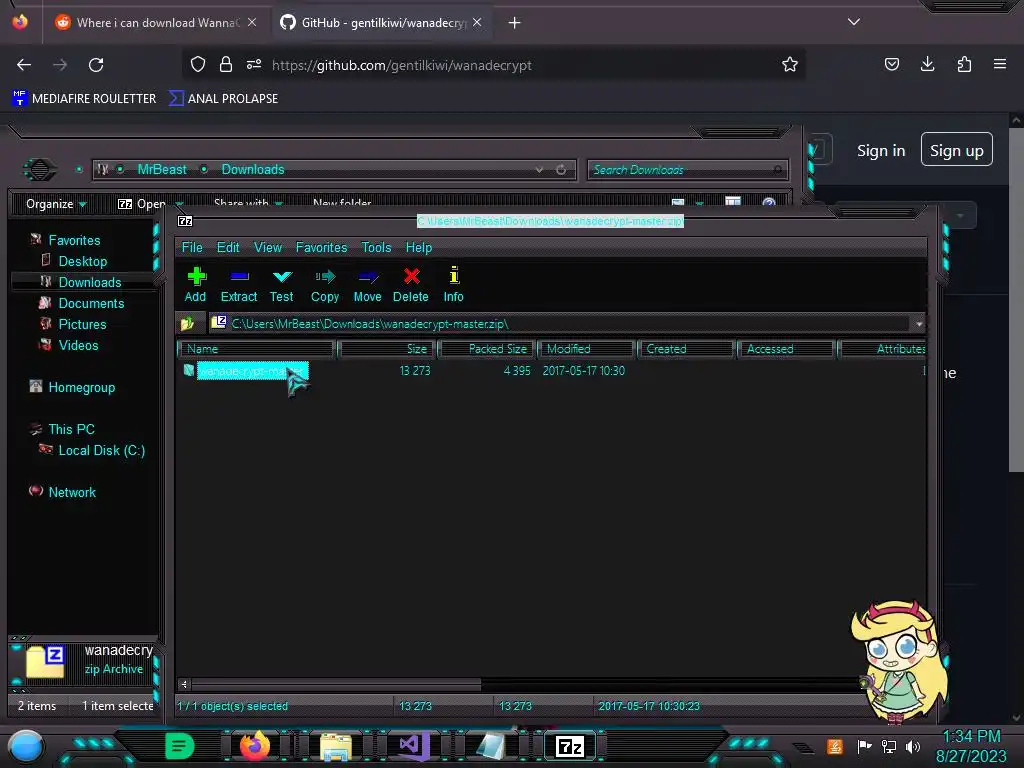Refresh the Explorer folder view

(x=561, y=170)
